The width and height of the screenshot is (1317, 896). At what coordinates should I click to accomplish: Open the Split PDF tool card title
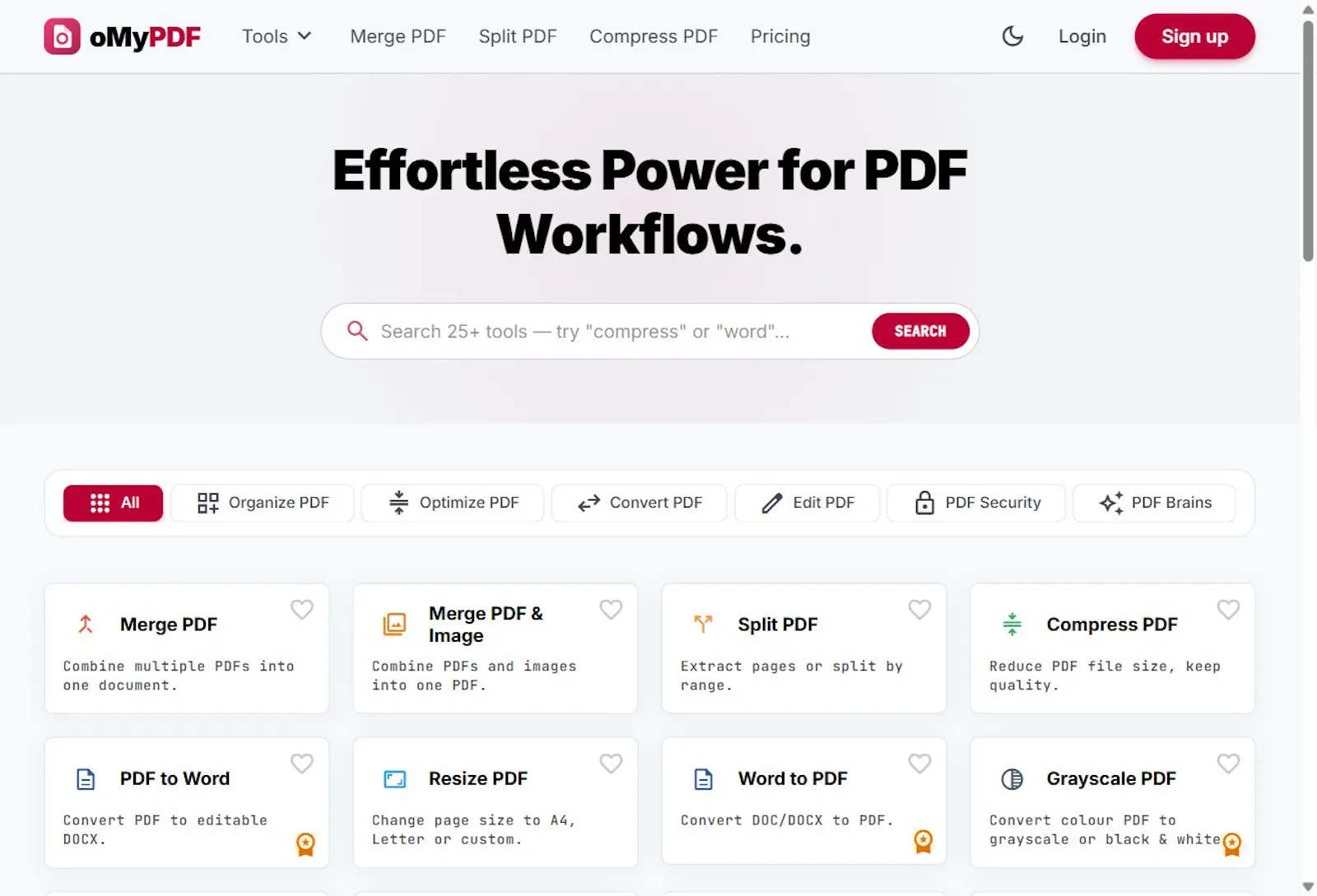pyautogui.click(x=778, y=624)
